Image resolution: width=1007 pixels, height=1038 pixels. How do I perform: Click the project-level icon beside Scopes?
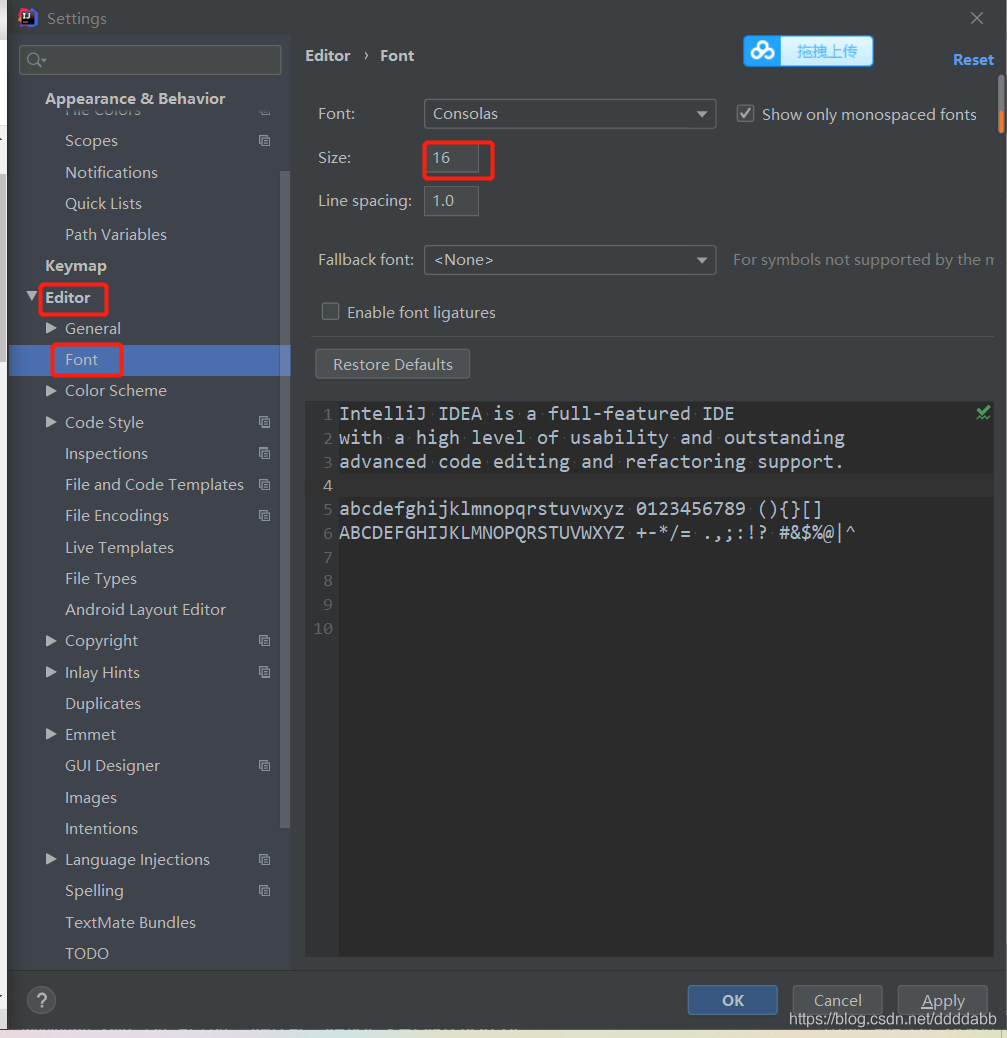point(264,140)
